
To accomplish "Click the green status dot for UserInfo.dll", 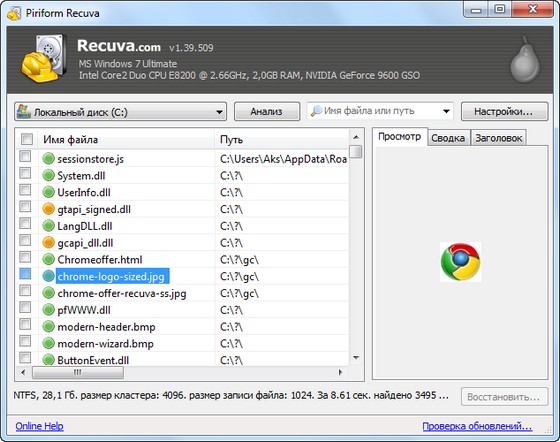I will pos(48,192).
